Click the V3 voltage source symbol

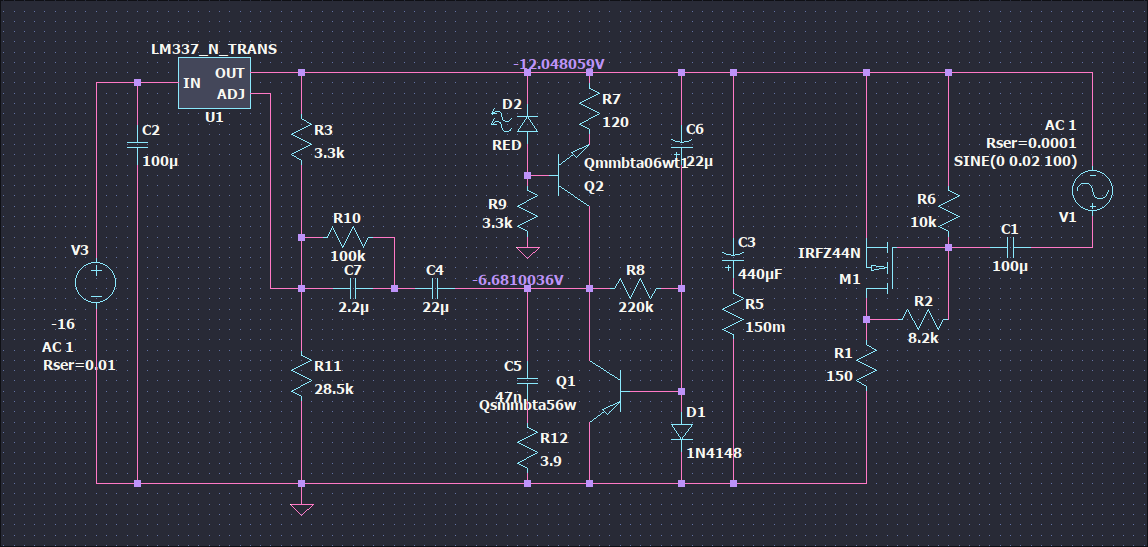[96, 283]
